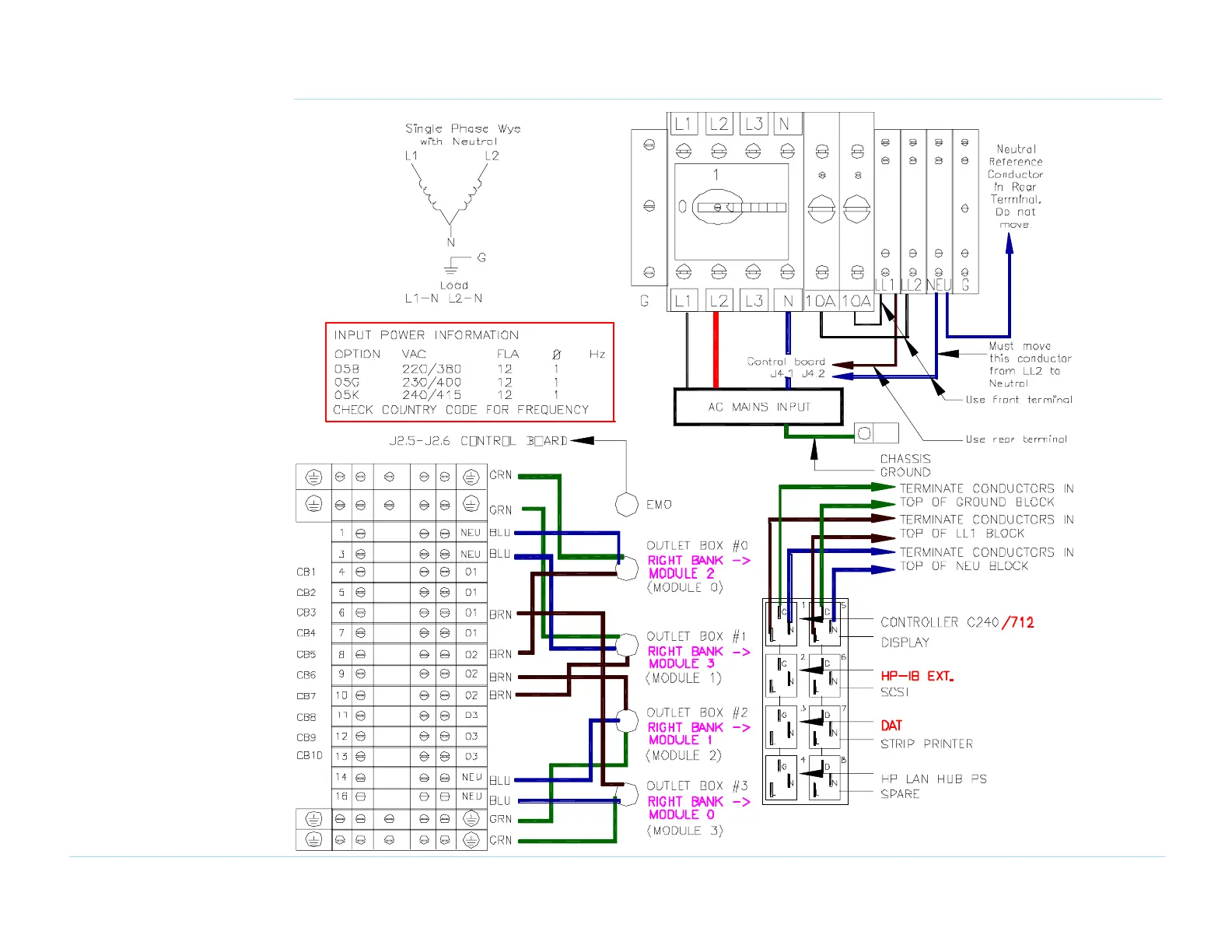1232x952 pixels.
Task: Click the red HP-IB EXT. label
Action: (x=917, y=677)
